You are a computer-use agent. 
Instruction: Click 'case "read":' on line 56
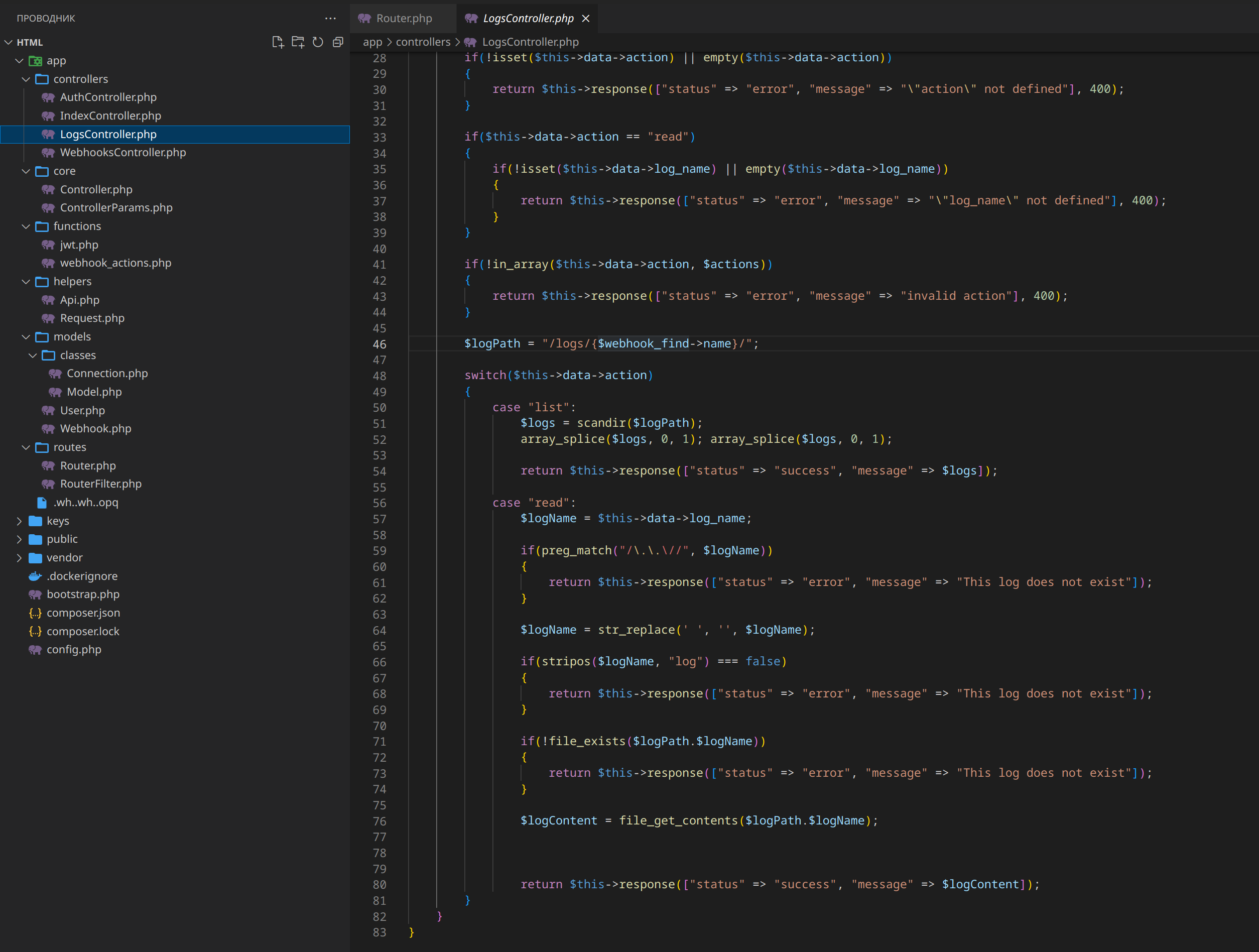click(x=534, y=503)
